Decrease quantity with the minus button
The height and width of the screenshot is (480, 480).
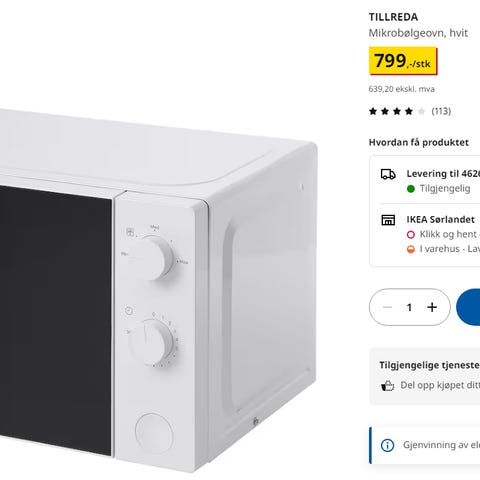coord(387,307)
